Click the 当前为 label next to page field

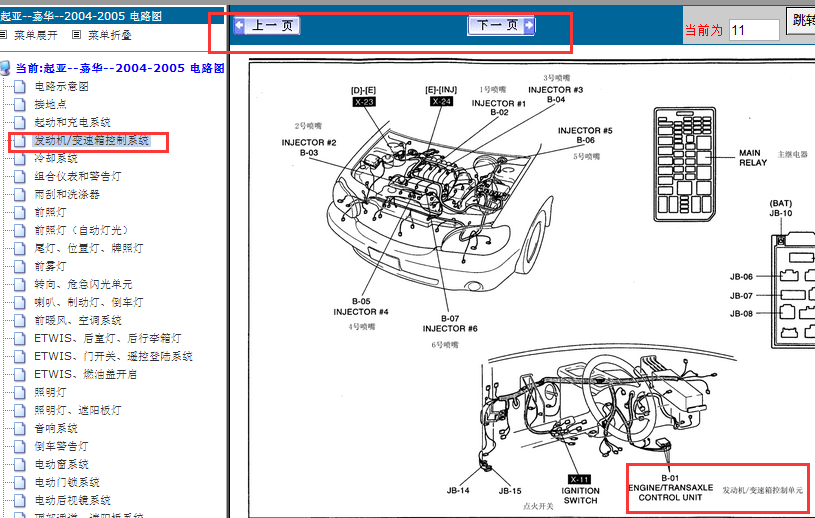tap(704, 30)
